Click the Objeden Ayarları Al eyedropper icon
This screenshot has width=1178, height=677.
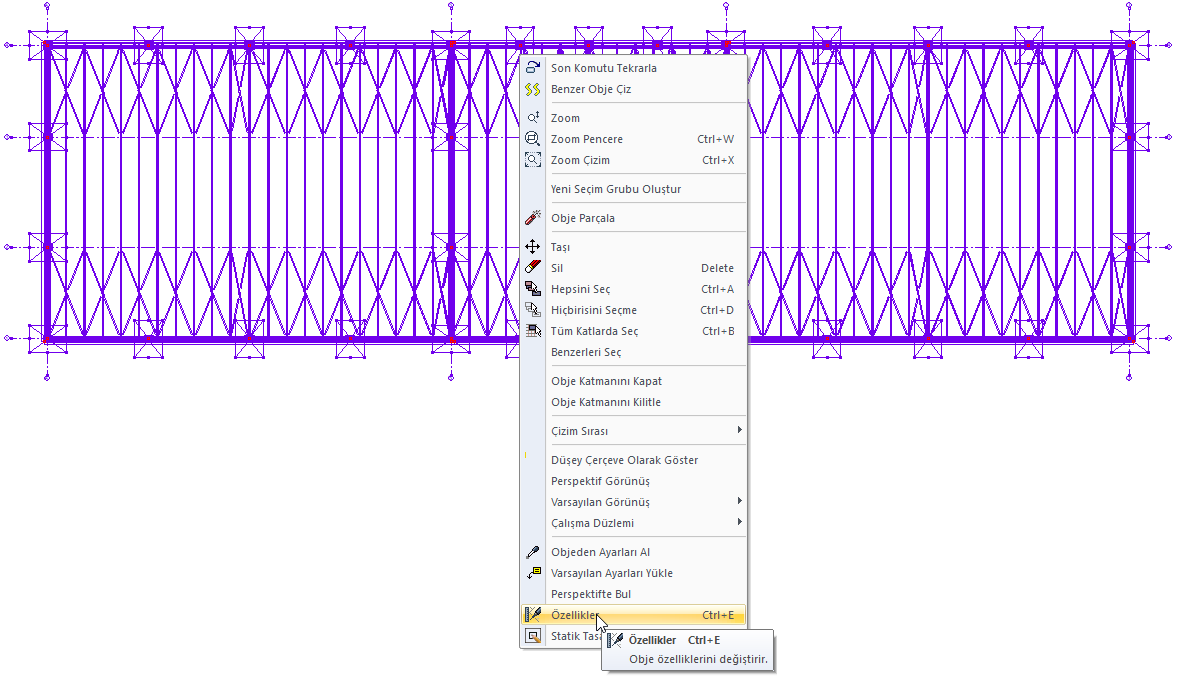coord(533,552)
